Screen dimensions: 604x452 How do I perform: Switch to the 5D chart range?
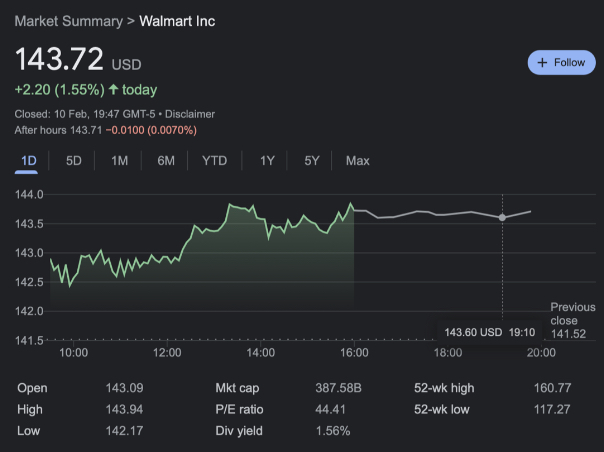pyautogui.click(x=74, y=161)
